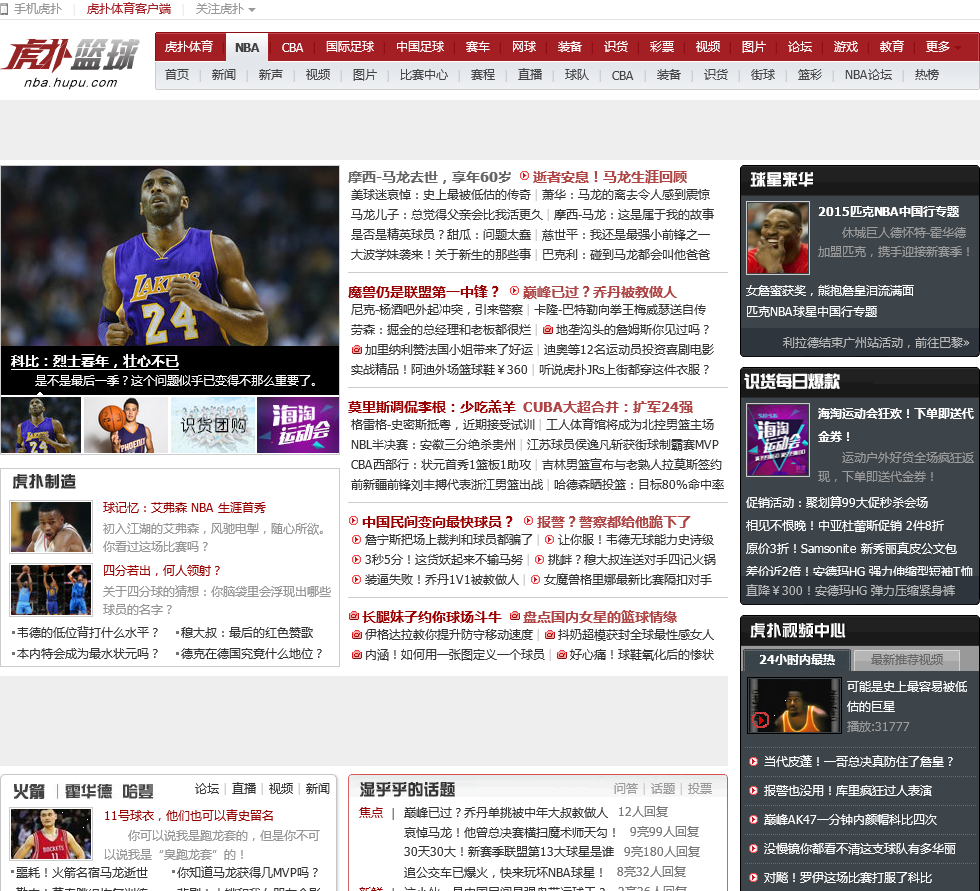Click play icon before 詹宁斯把场上裁判和球员都骗了
The width and height of the screenshot is (980, 891).
click(356, 539)
